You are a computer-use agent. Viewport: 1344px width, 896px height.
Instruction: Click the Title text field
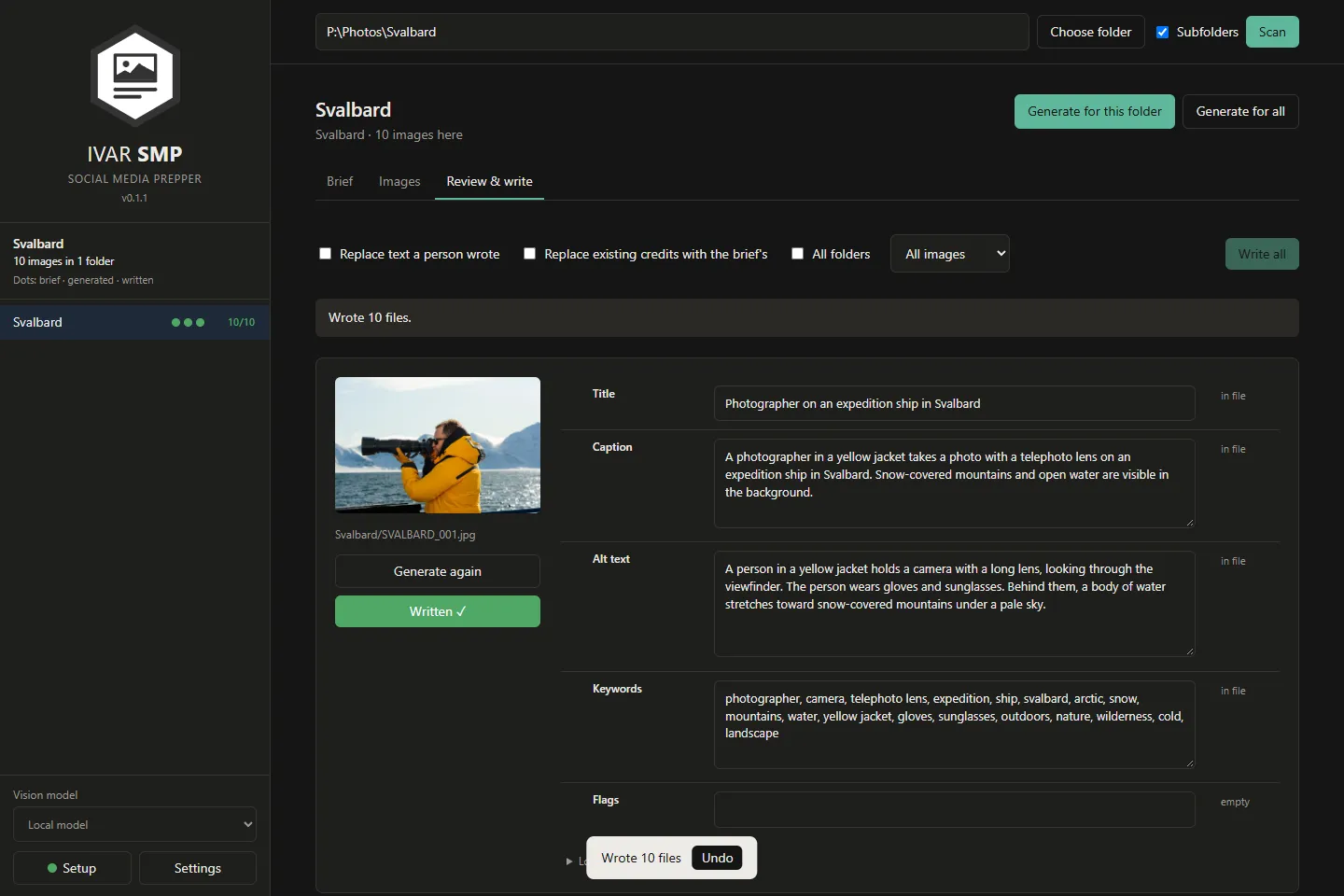point(954,403)
